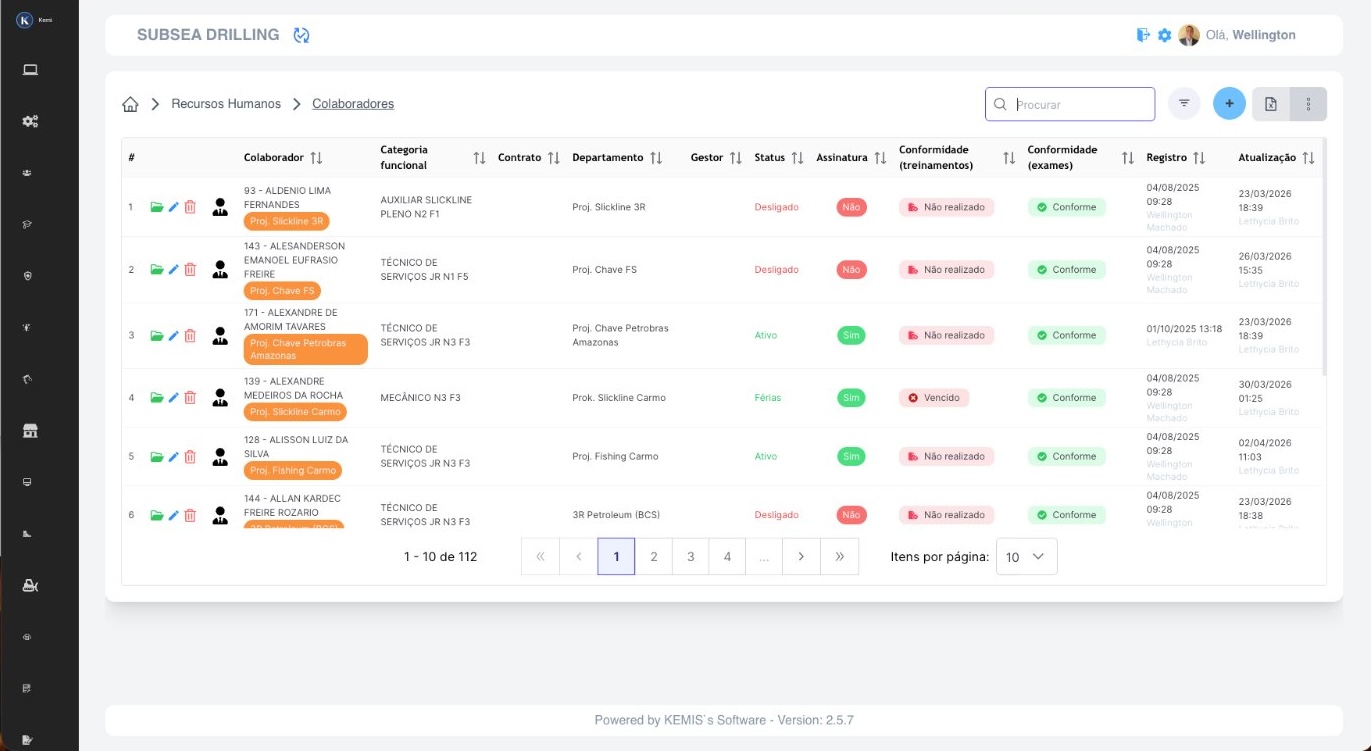Export to Excel with the spreadsheet icon
Viewport: 1371px width, 751px height.
tap(1270, 104)
